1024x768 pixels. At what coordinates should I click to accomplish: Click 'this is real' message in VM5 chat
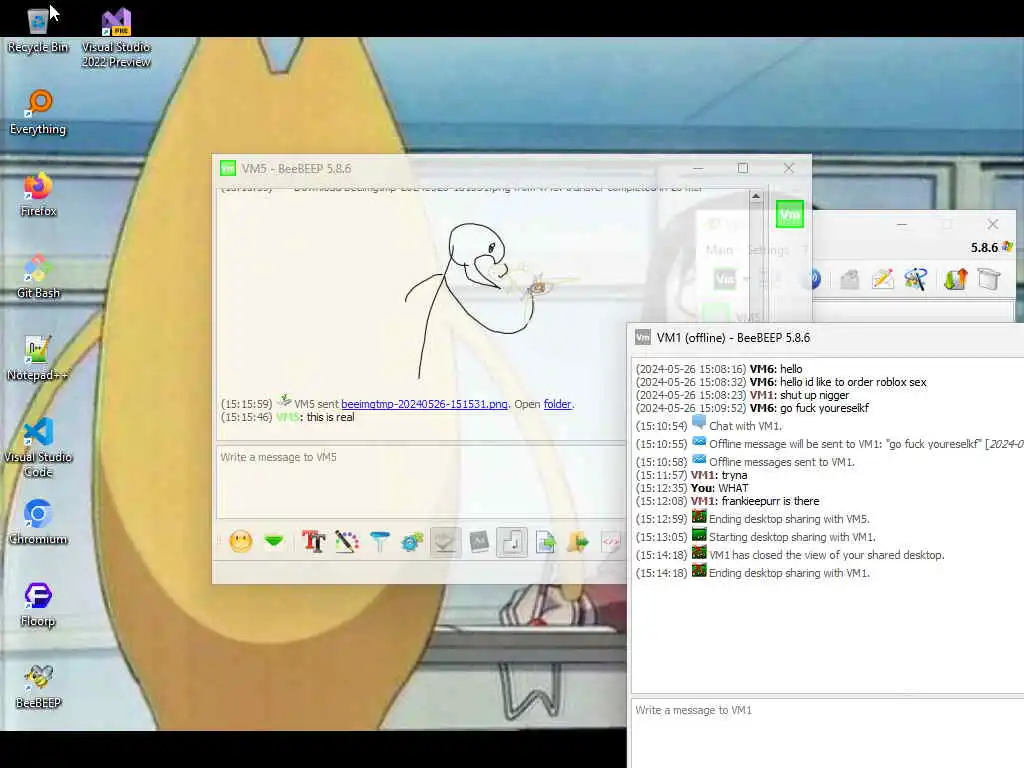[330, 417]
